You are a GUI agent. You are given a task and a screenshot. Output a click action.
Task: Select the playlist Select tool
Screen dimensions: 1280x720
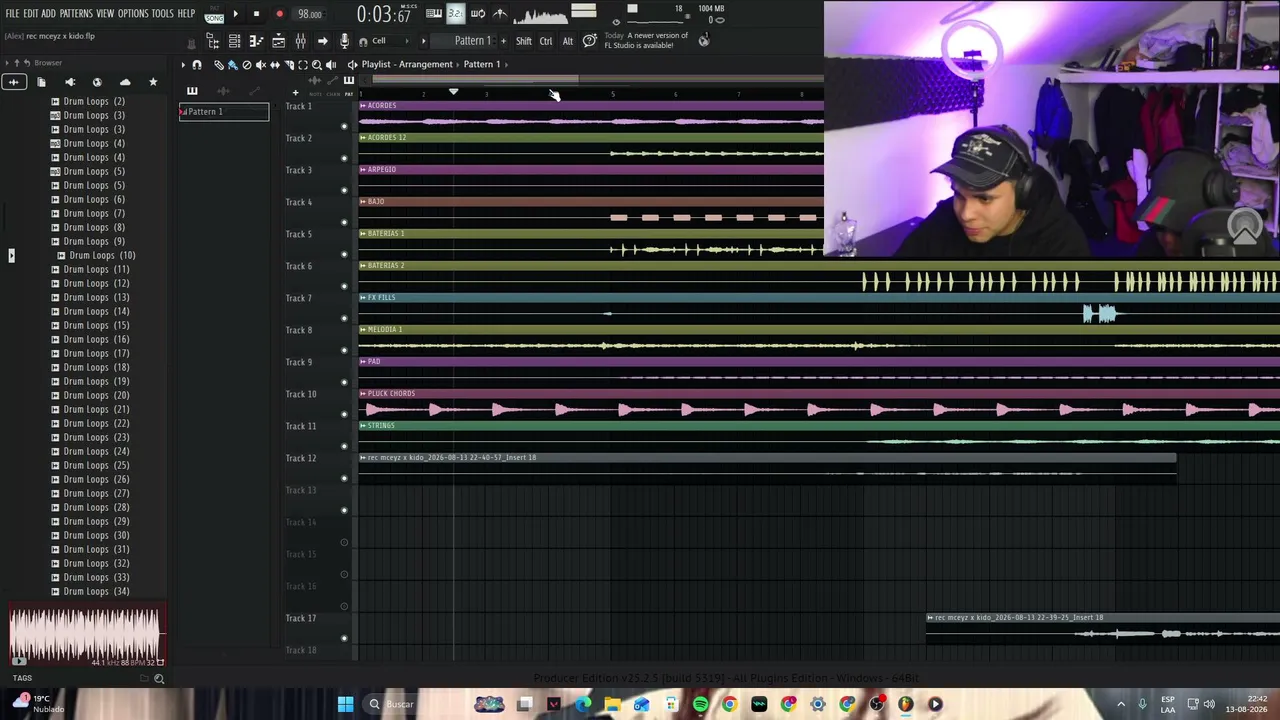click(x=303, y=65)
